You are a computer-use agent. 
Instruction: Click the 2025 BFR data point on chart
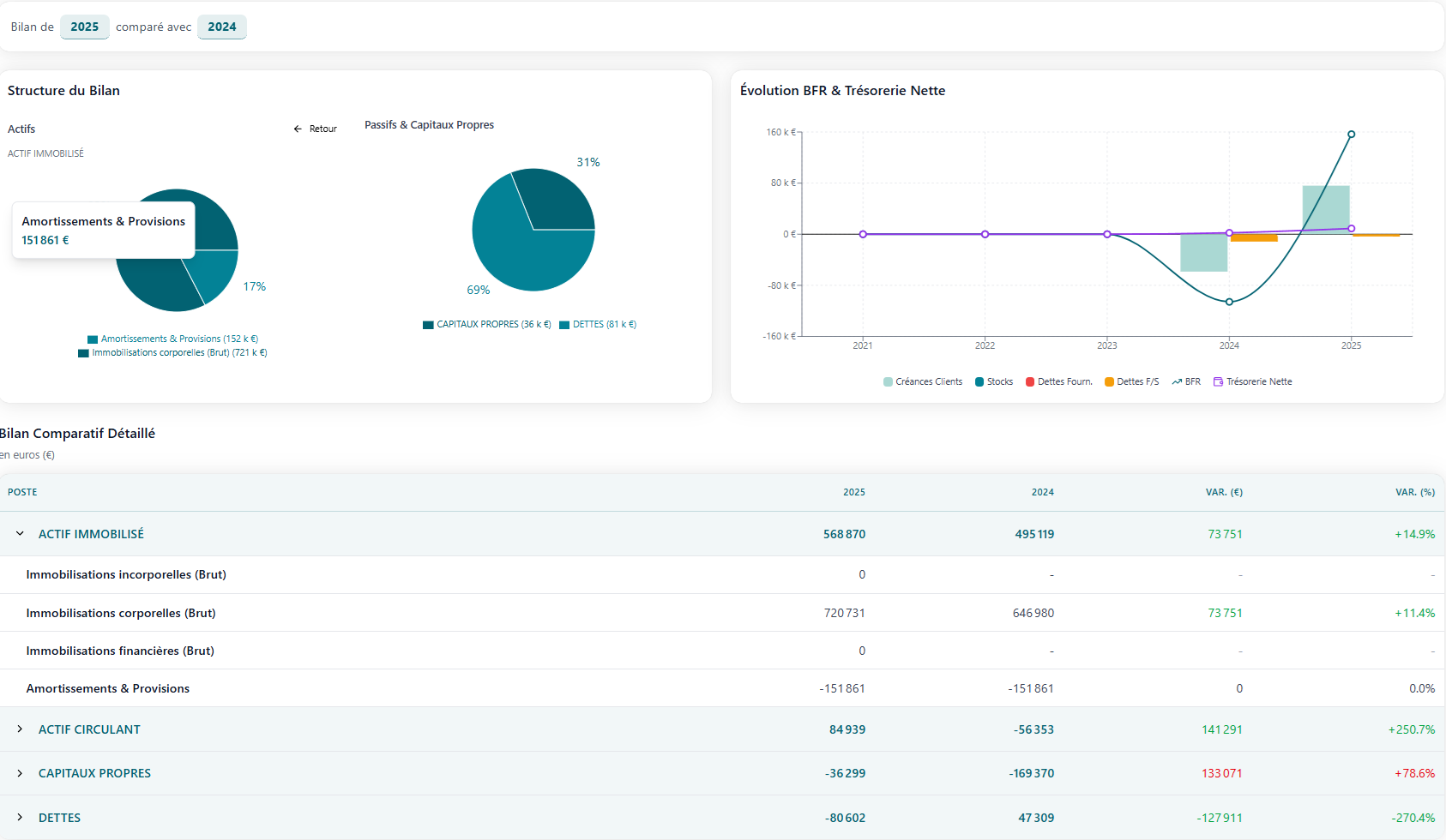1351,135
